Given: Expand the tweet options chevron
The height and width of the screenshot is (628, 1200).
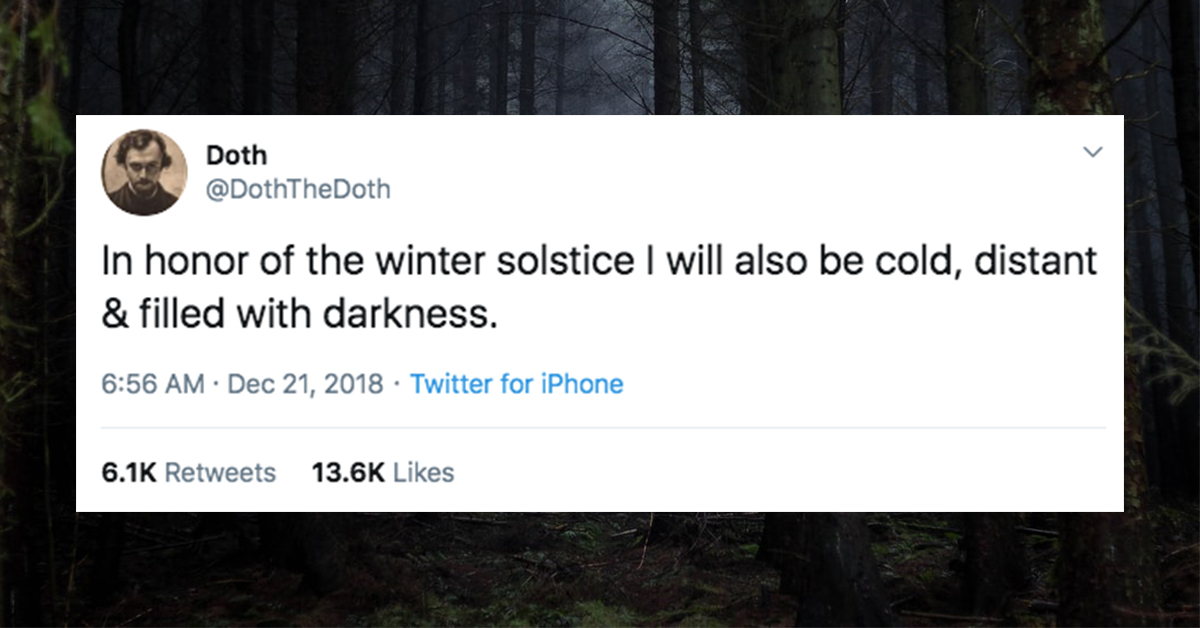Looking at the screenshot, I should [x=1093, y=153].
